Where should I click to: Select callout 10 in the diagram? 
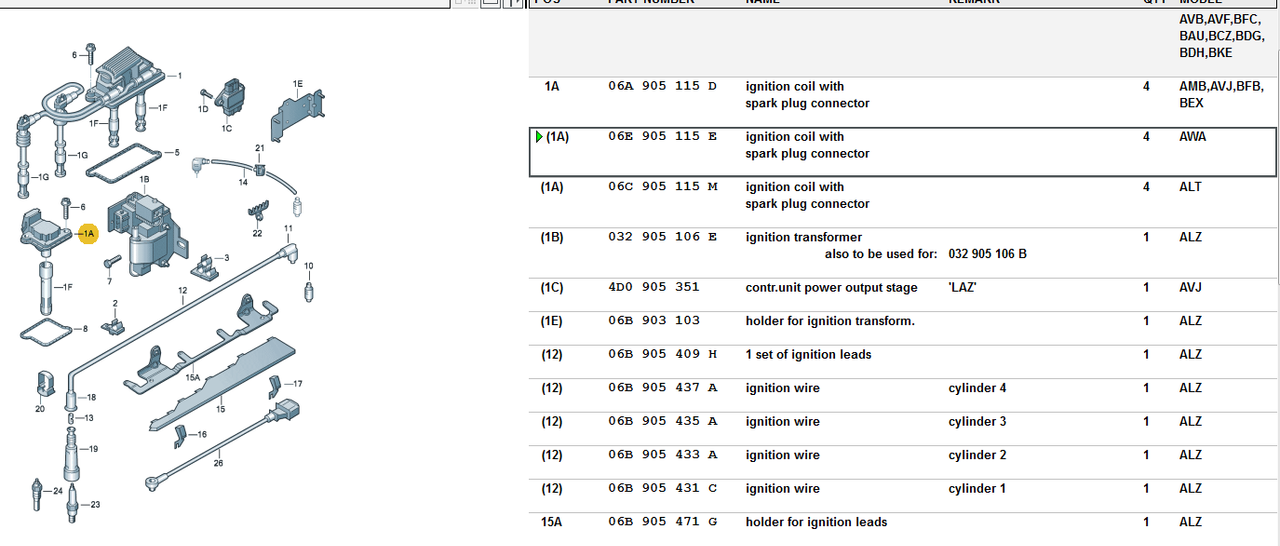pyautogui.click(x=309, y=266)
